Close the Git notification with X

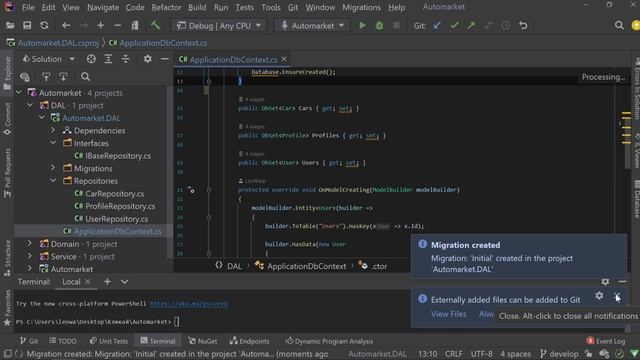point(617,296)
